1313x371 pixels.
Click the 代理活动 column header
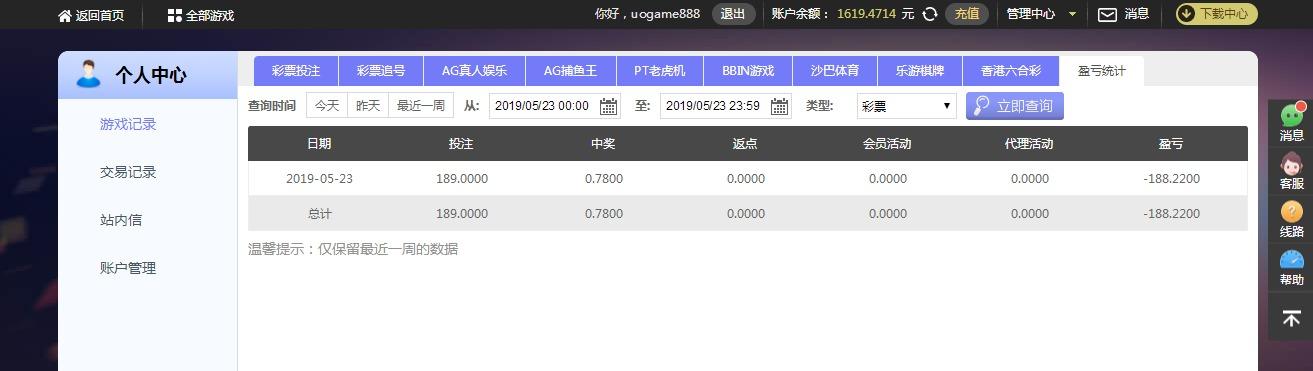1029,144
